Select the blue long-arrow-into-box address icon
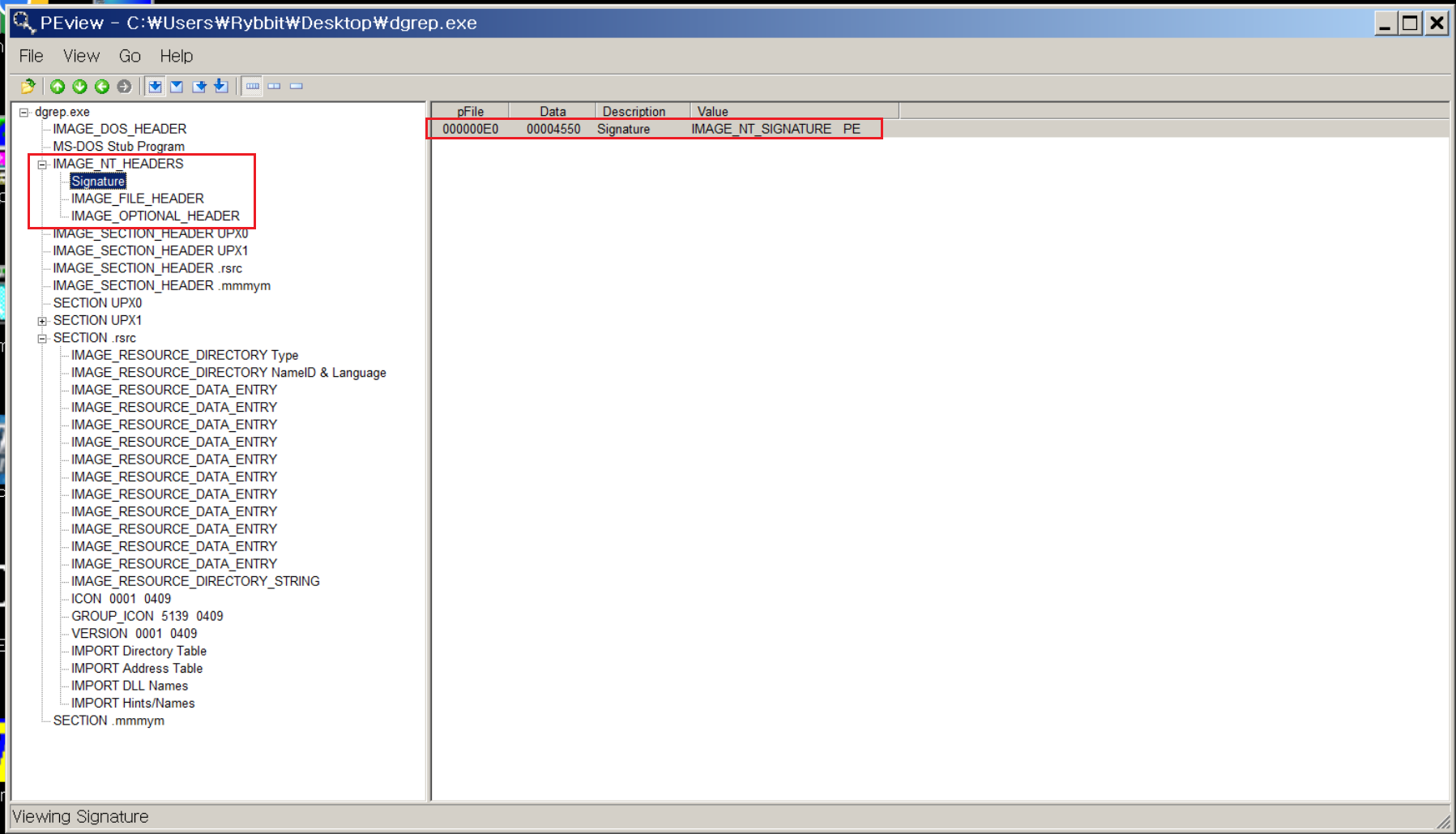Viewport: 1456px width, 834px height. click(221, 86)
